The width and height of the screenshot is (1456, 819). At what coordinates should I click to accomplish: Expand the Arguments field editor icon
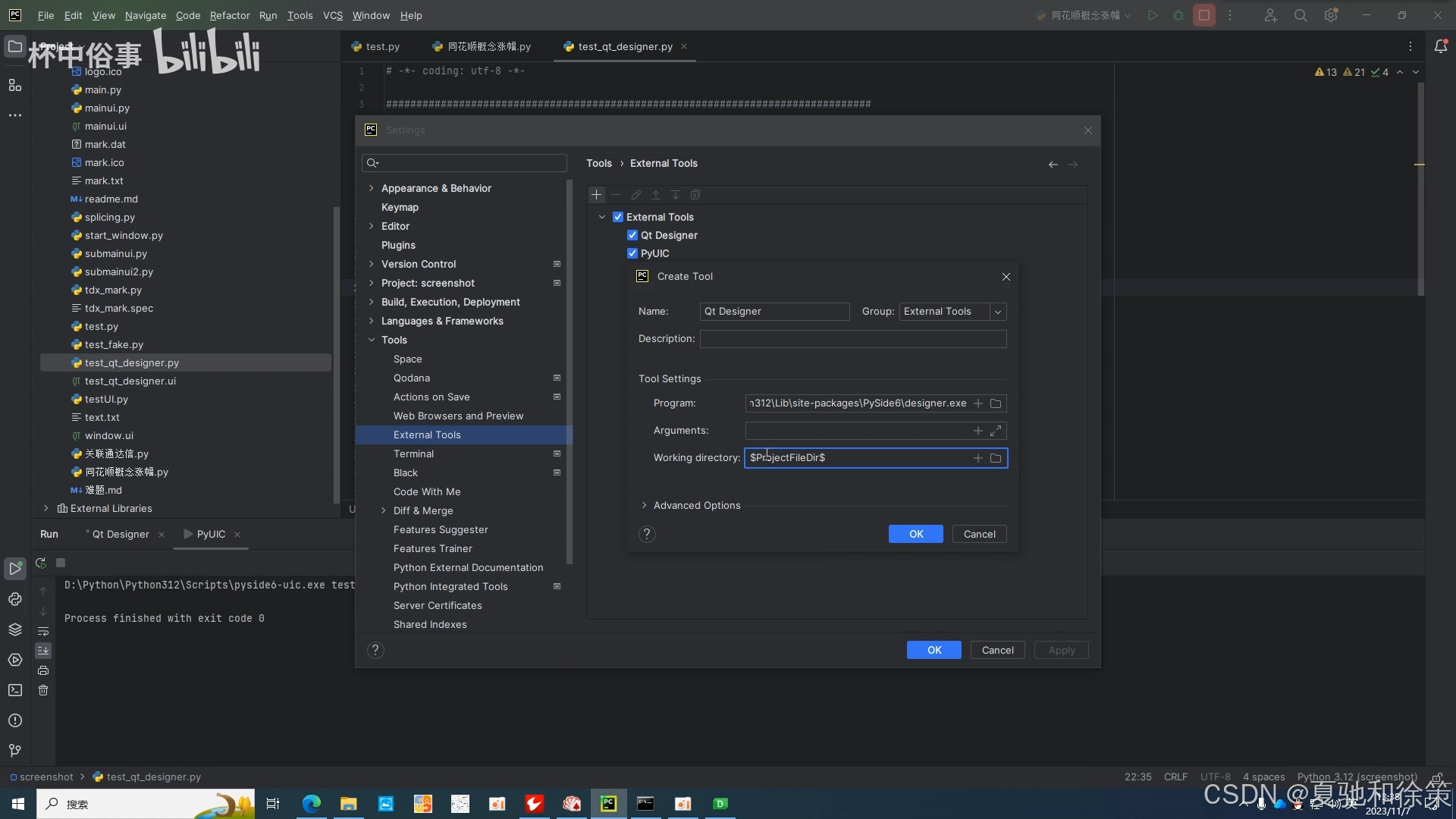coord(996,431)
